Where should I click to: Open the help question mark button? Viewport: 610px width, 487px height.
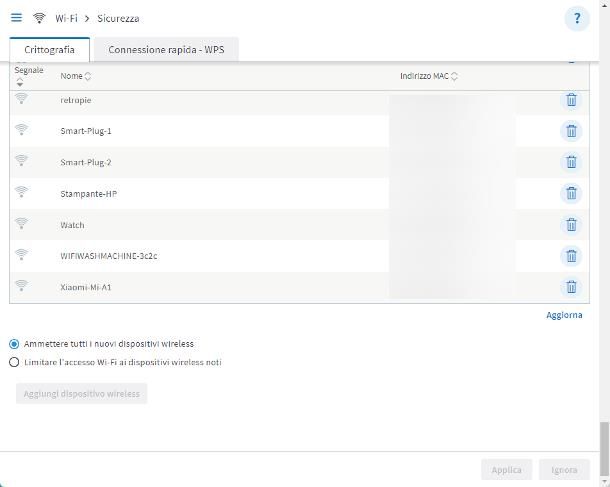coord(577,18)
